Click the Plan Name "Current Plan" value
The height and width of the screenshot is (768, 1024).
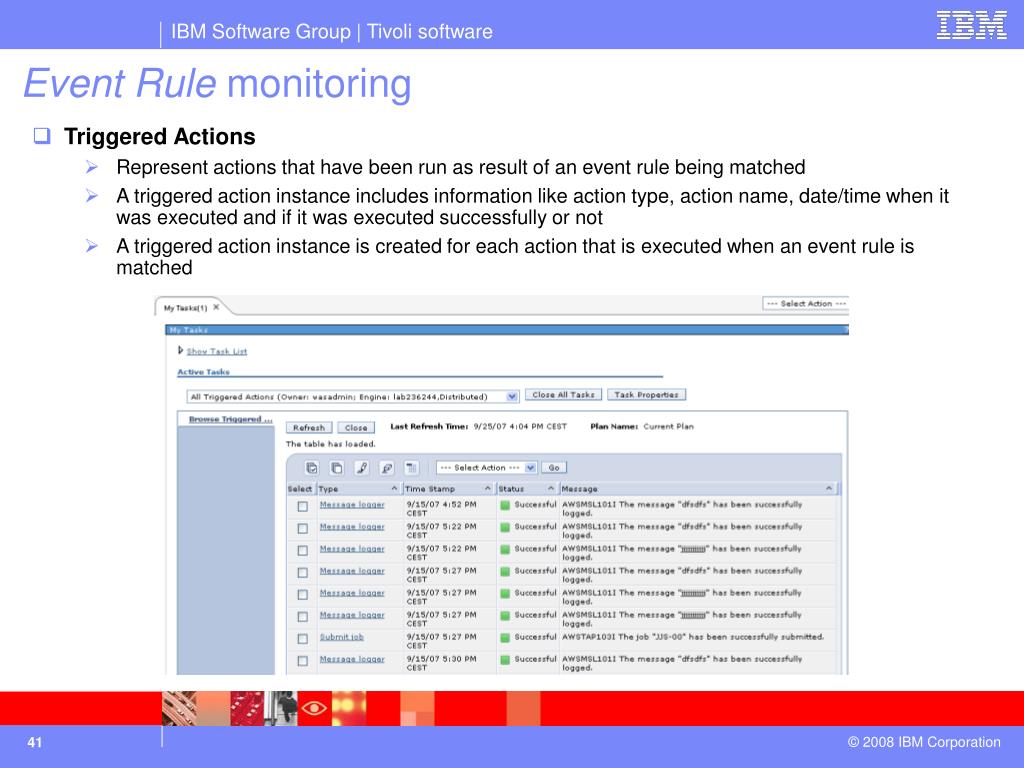pos(668,426)
